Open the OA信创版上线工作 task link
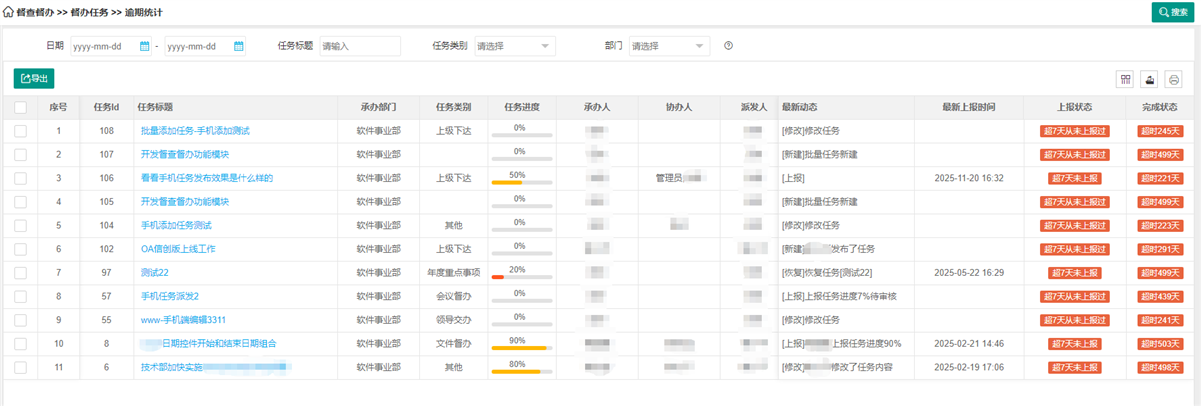The width and height of the screenshot is (1201, 406). pos(178,249)
